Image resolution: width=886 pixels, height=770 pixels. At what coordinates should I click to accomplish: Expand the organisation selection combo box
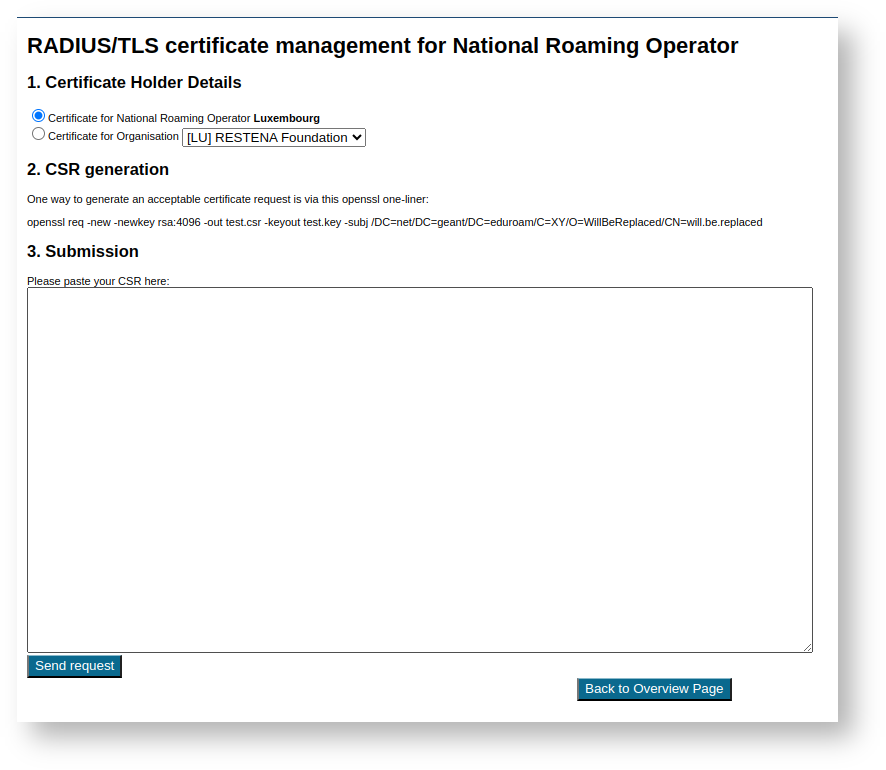[x=273, y=137]
